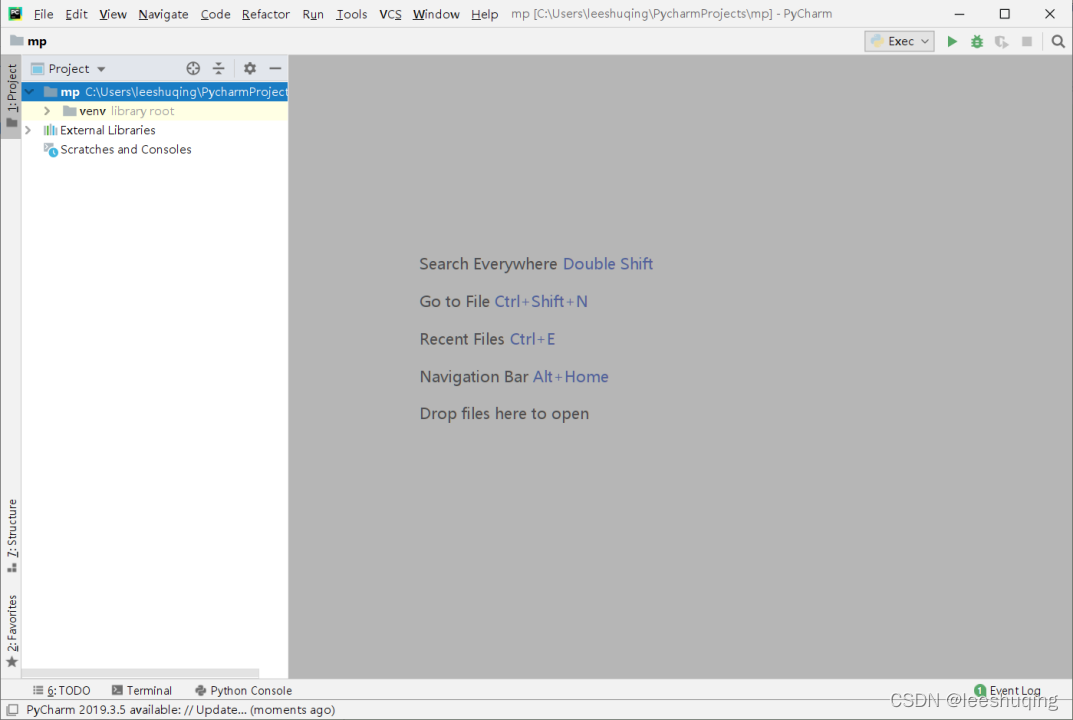1073x720 pixels.
Task: Click the Ctrl+Shift+N shortcut hint
Action: 541,301
